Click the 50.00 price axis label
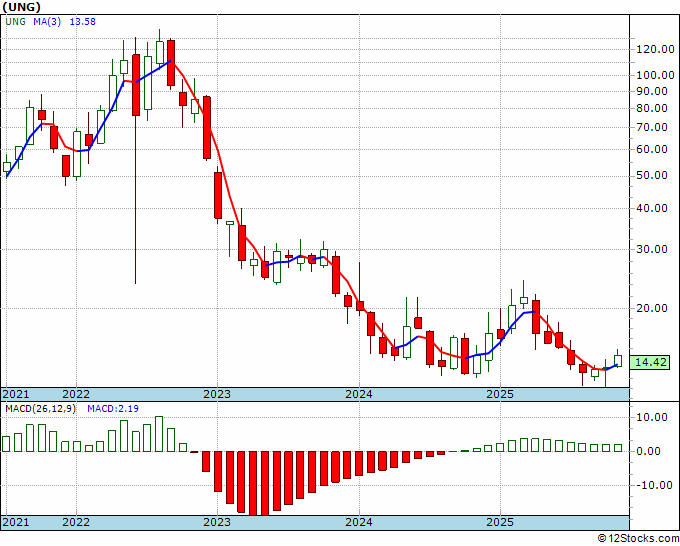 (652, 175)
